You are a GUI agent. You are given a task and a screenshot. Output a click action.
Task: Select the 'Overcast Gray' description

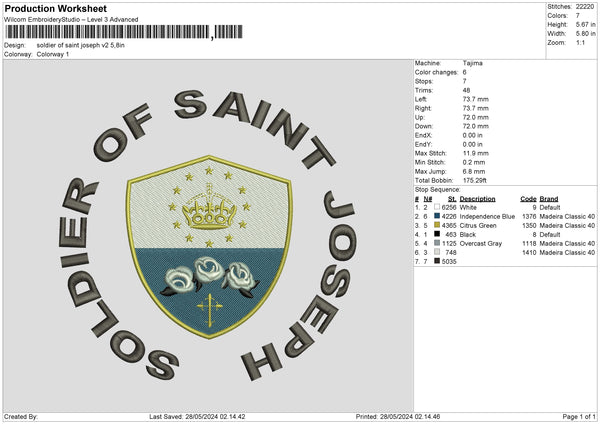point(481,244)
